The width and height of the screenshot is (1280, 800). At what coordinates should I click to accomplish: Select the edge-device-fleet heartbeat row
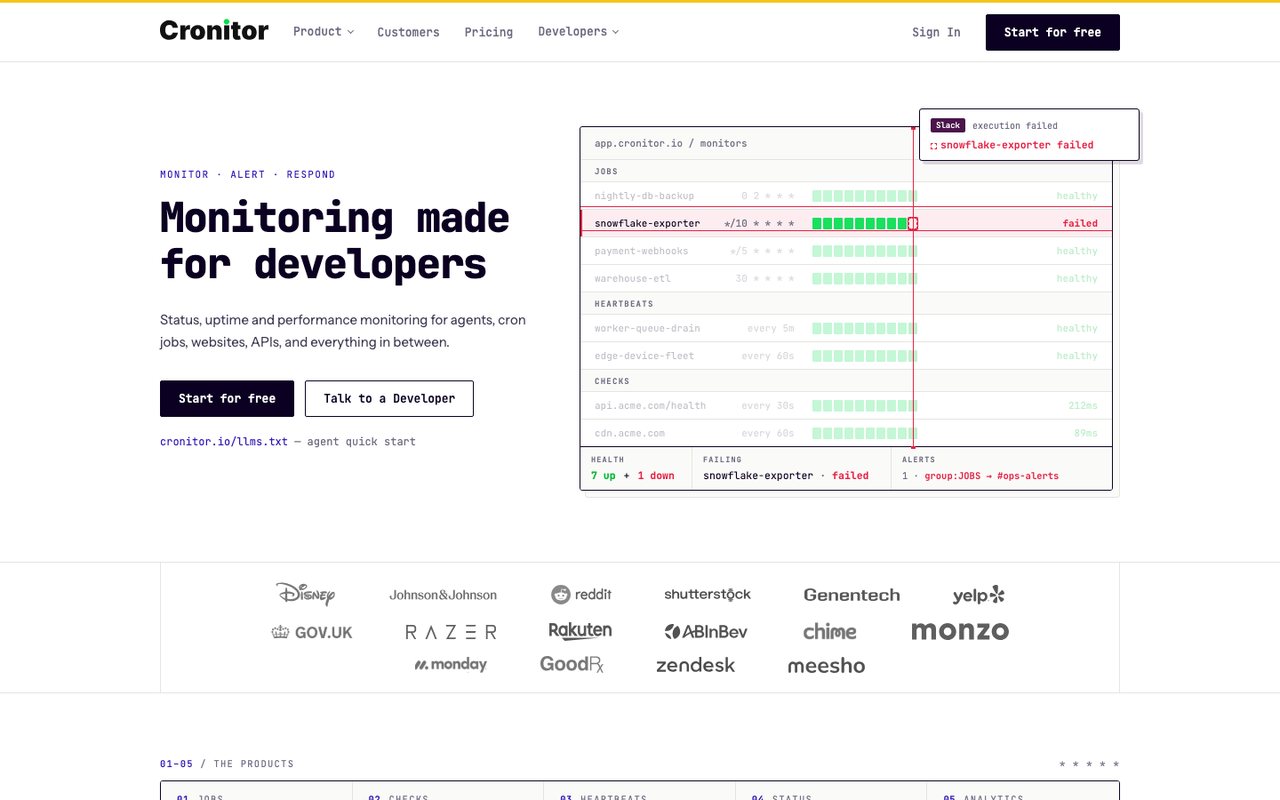(x=846, y=356)
